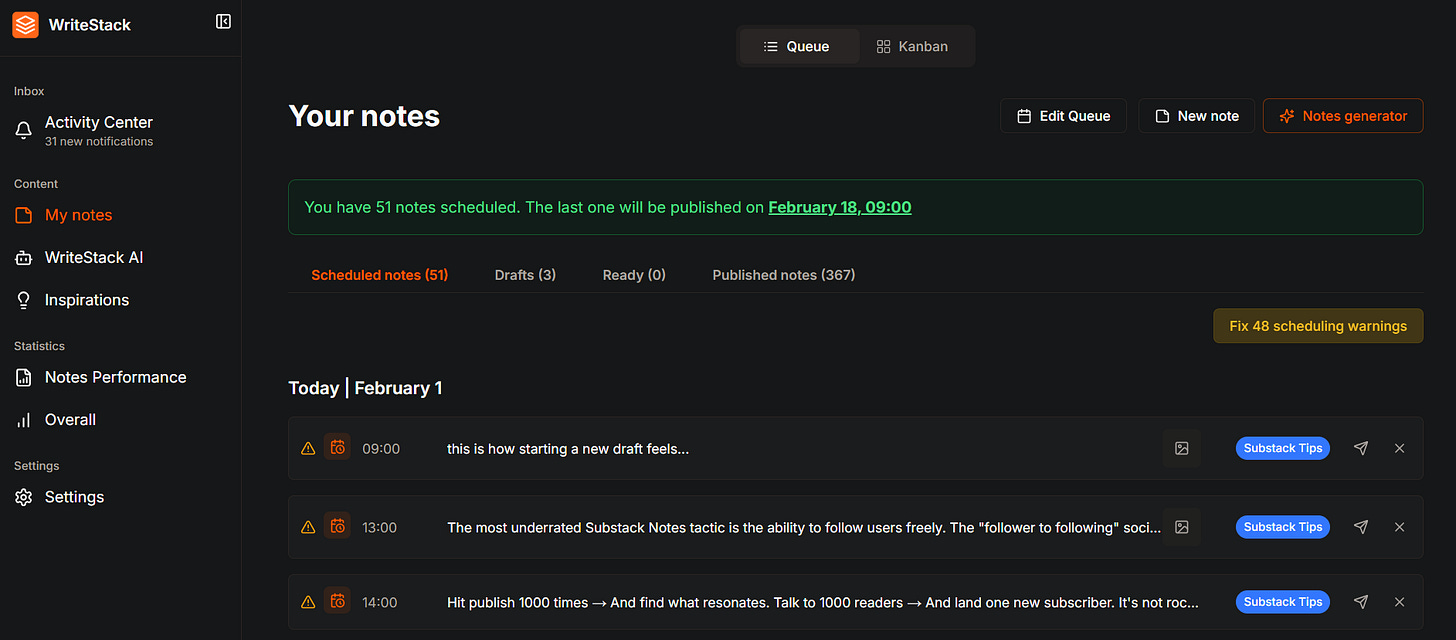Open note "Hit publish 1000 times"
1456x640 pixels.
click(823, 603)
